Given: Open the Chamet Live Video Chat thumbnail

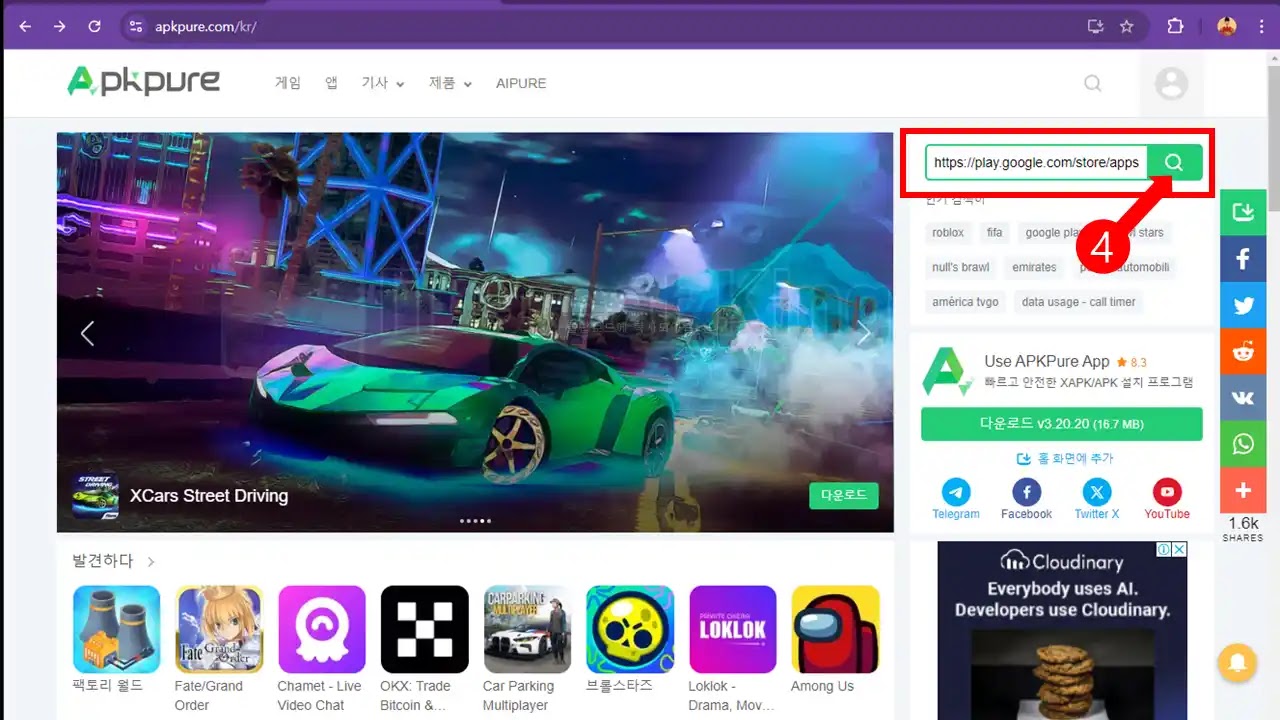Looking at the screenshot, I should [322, 629].
